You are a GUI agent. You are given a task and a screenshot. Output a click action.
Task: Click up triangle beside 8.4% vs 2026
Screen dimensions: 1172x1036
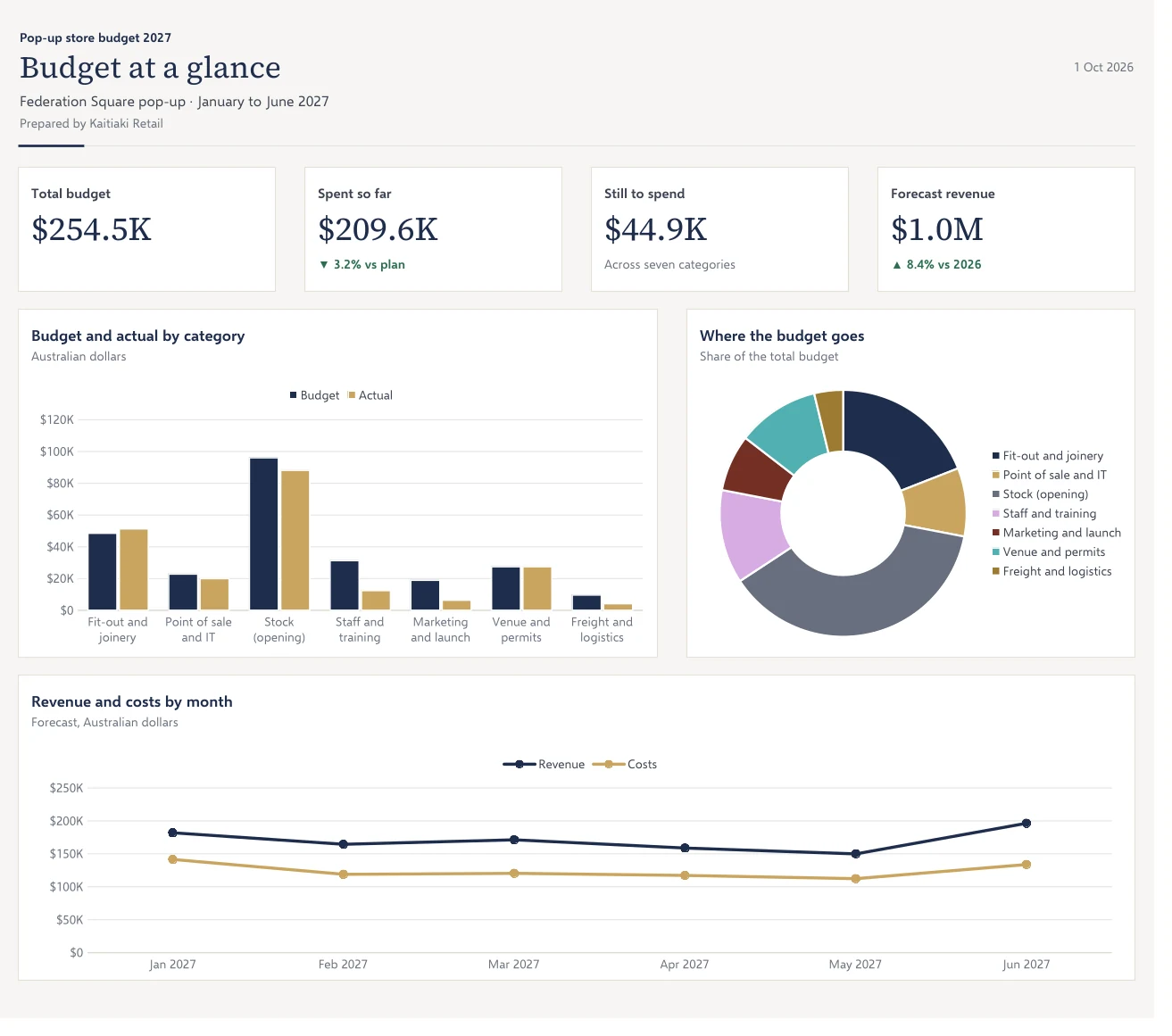tap(897, 265)
